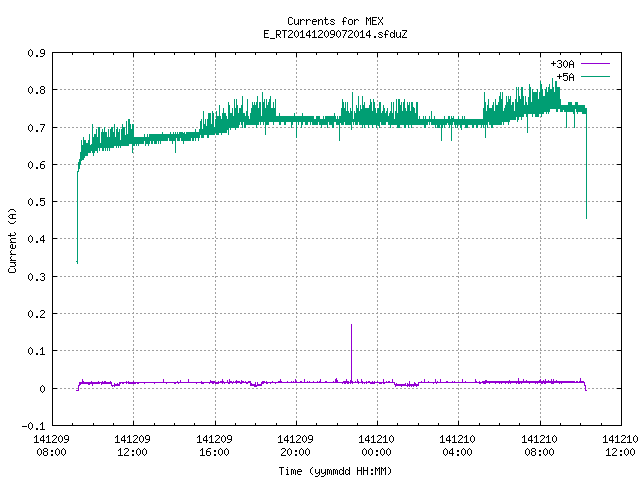The image size is (640, 480).
Task: Click the y-axis tick value 0.9
Action: [x=36, y=53]
